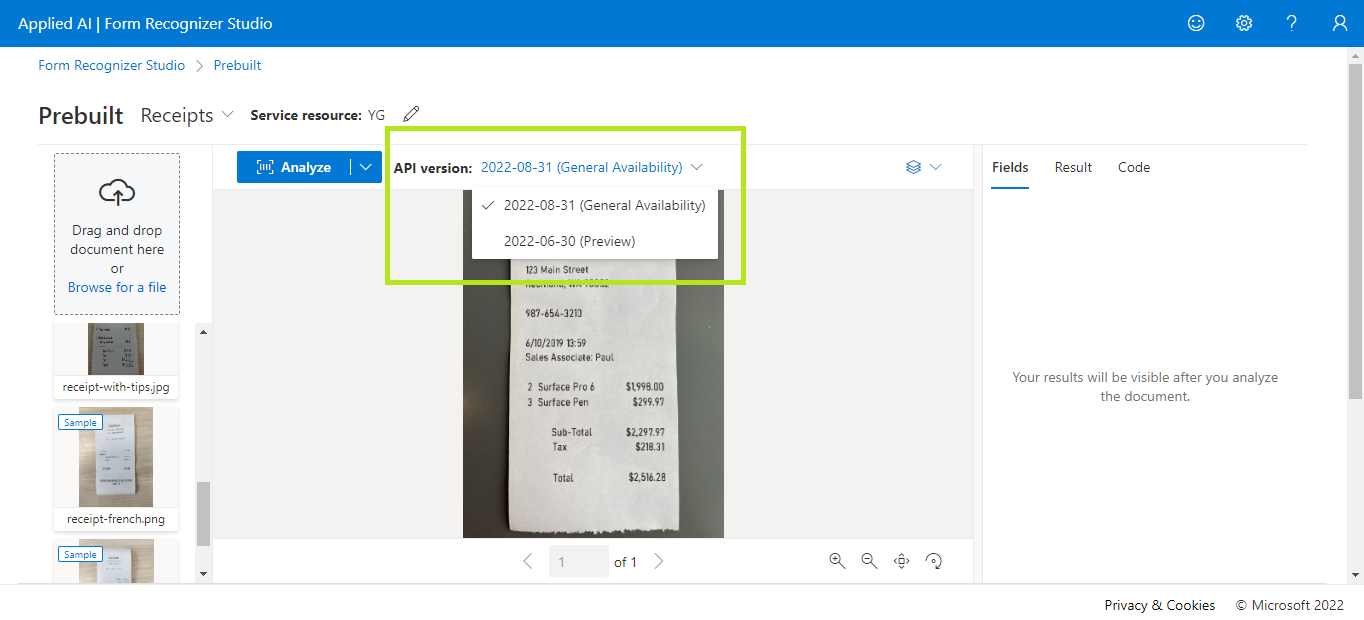This screenshot has width=1364, height=620.
Task: Click the 'Drag and drop document here' text
Action: (x=117, y=240)
